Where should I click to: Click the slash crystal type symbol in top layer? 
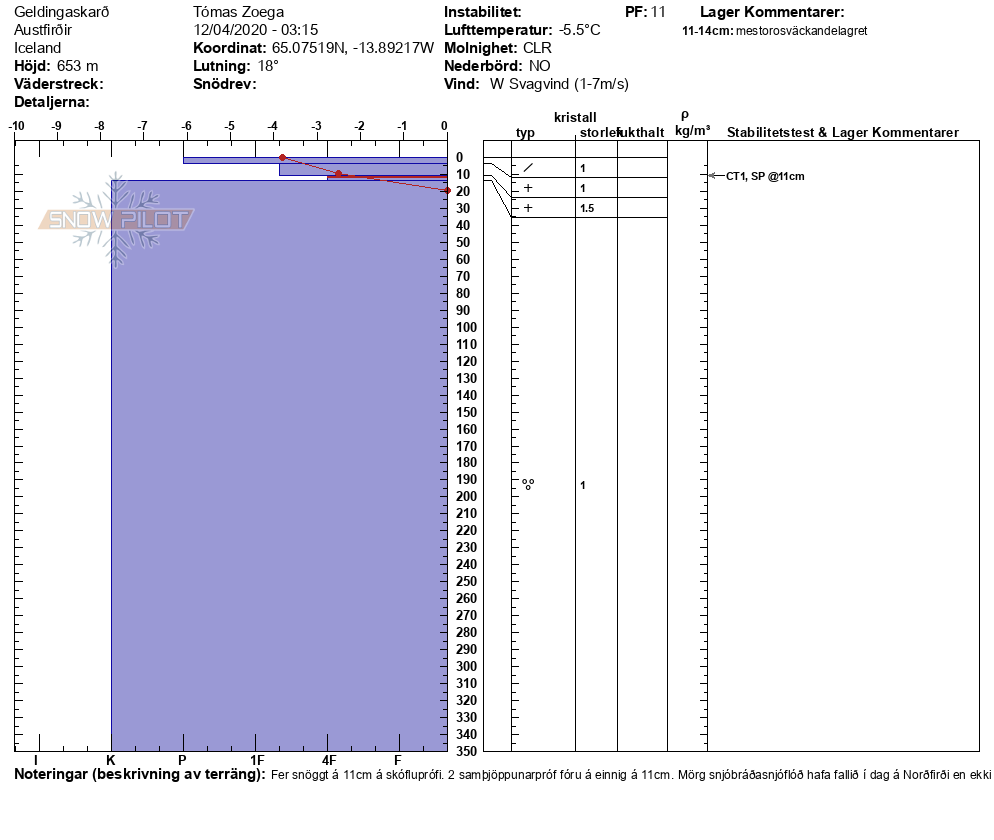coord(528,168)
